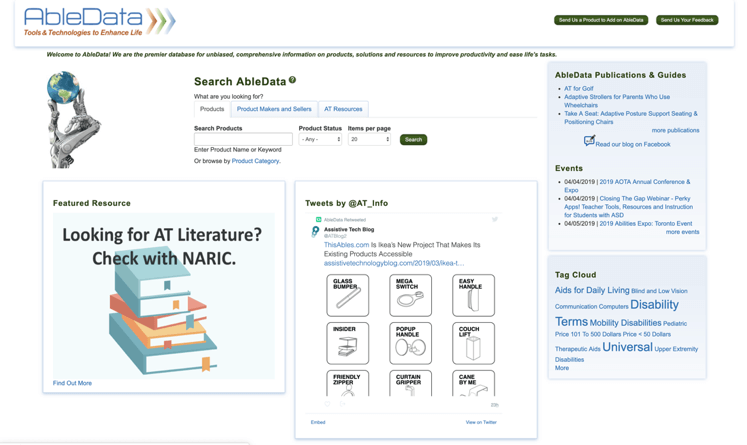This screenshot has width=747, height=445.
Task: Click Blind and Low Vision tag
Action: 659,291
